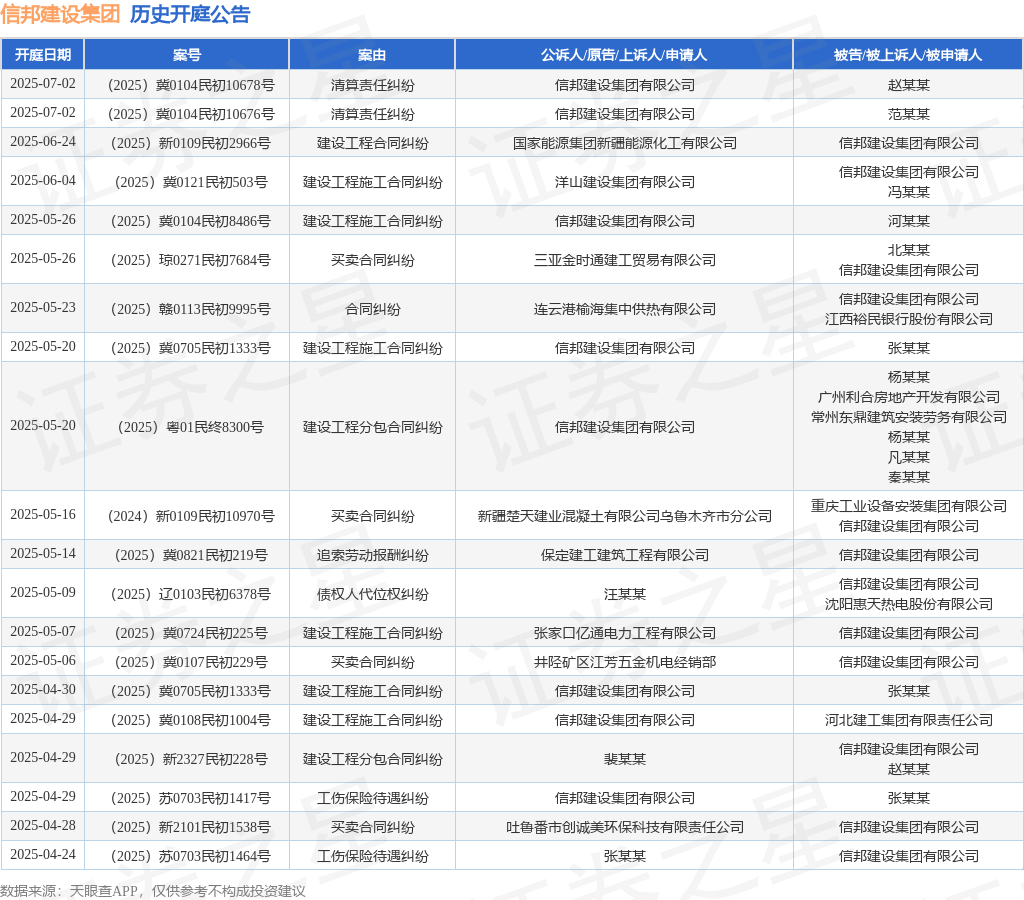The width and height of the screenshot is (1024, 900).
Task: Click the 信邦建设集团 title text
Action: (60, 14)
